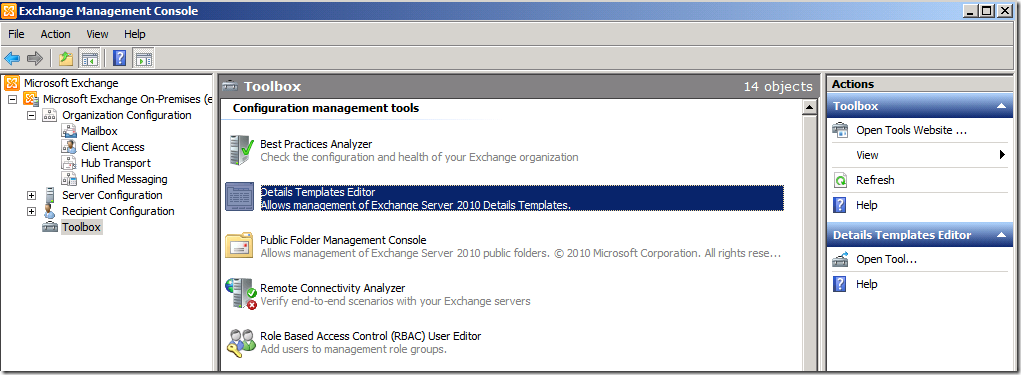
Task: Select Details Templates Editor tool entry
Action: click(x=522, y=199)
